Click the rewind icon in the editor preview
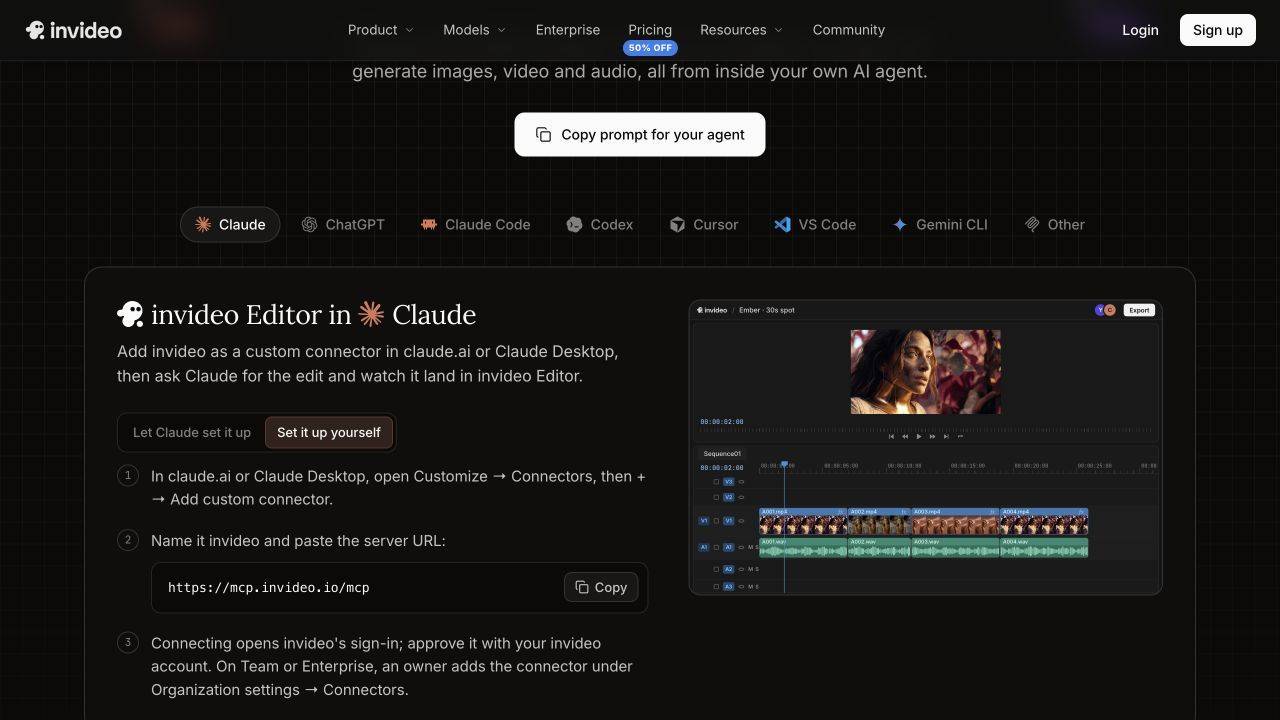The image size is (1280, 720). click(x=905, y=437)
